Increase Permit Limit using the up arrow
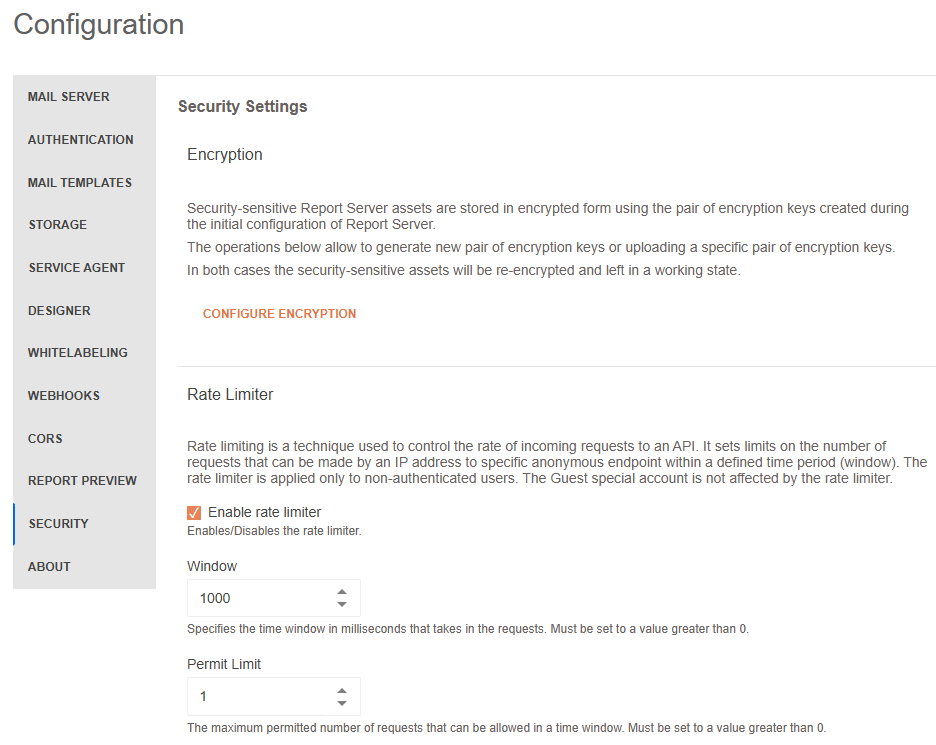 (341, 690)
